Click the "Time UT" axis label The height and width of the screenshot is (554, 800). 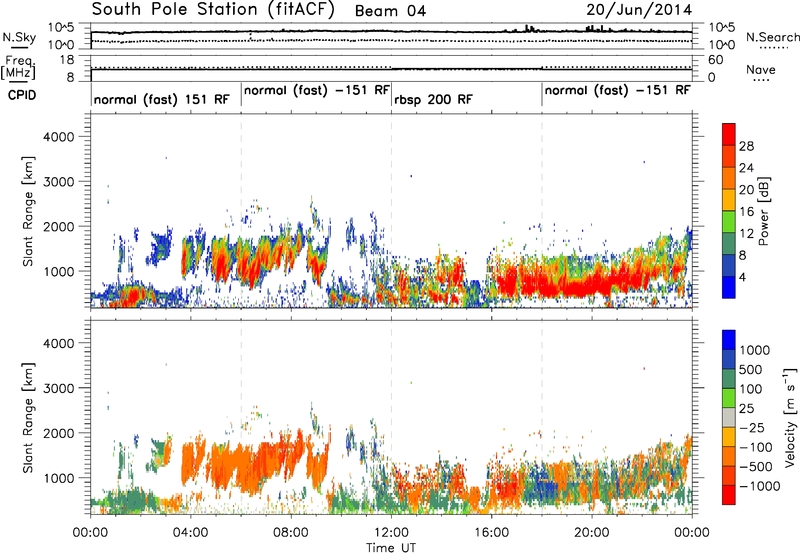[391, 548]
